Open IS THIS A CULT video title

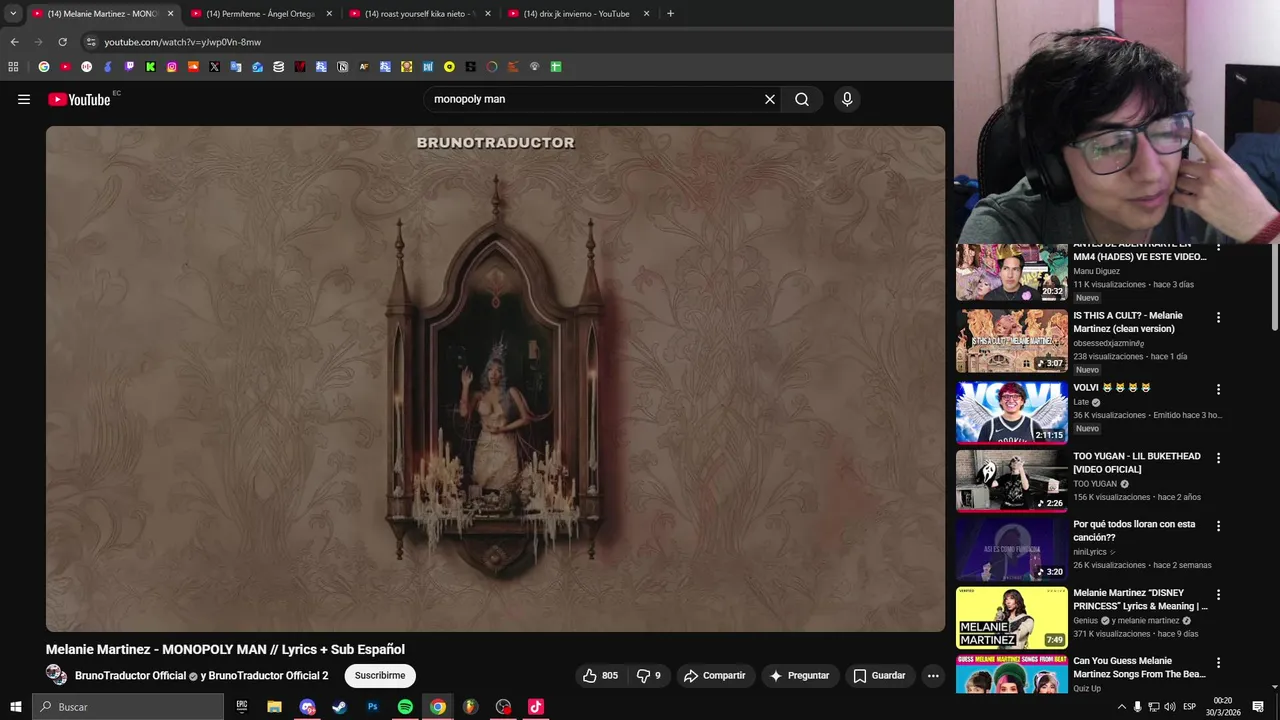tap(1128, 322)
